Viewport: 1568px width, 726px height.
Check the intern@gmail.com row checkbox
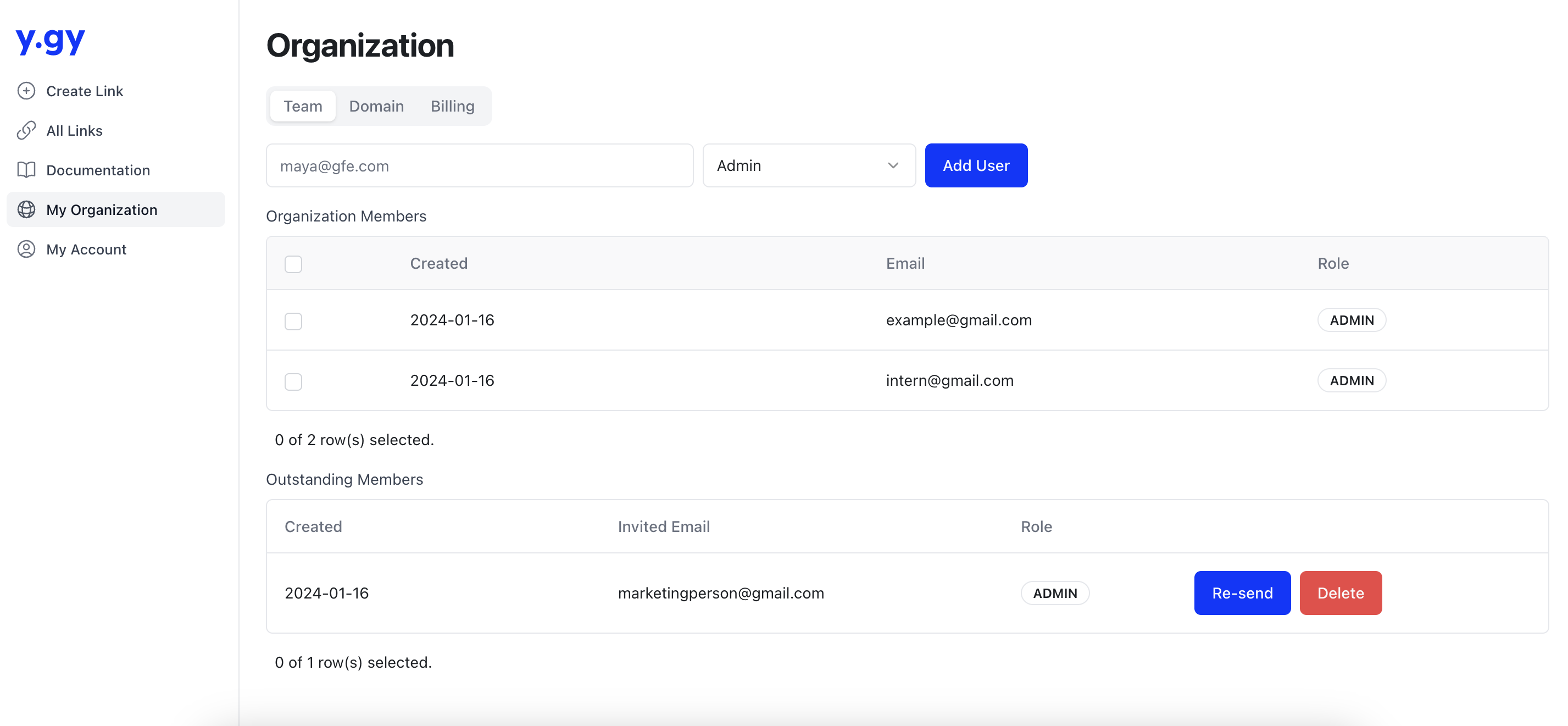(x=293, y=381)
